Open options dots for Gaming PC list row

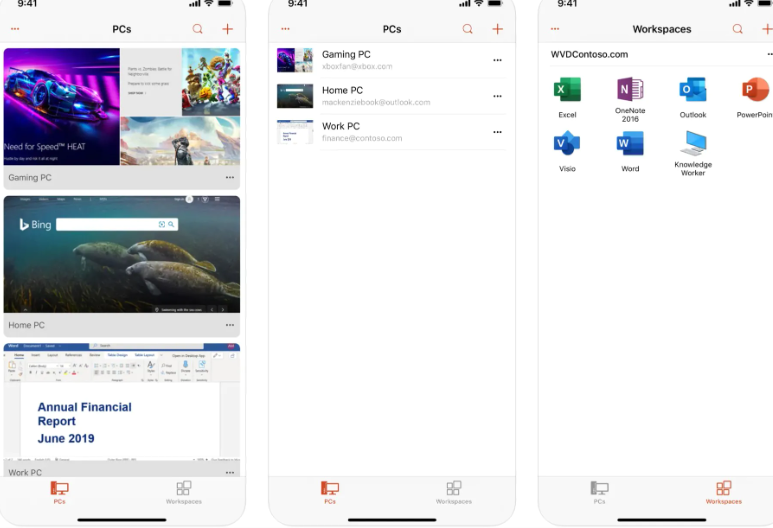pos(497,60)
